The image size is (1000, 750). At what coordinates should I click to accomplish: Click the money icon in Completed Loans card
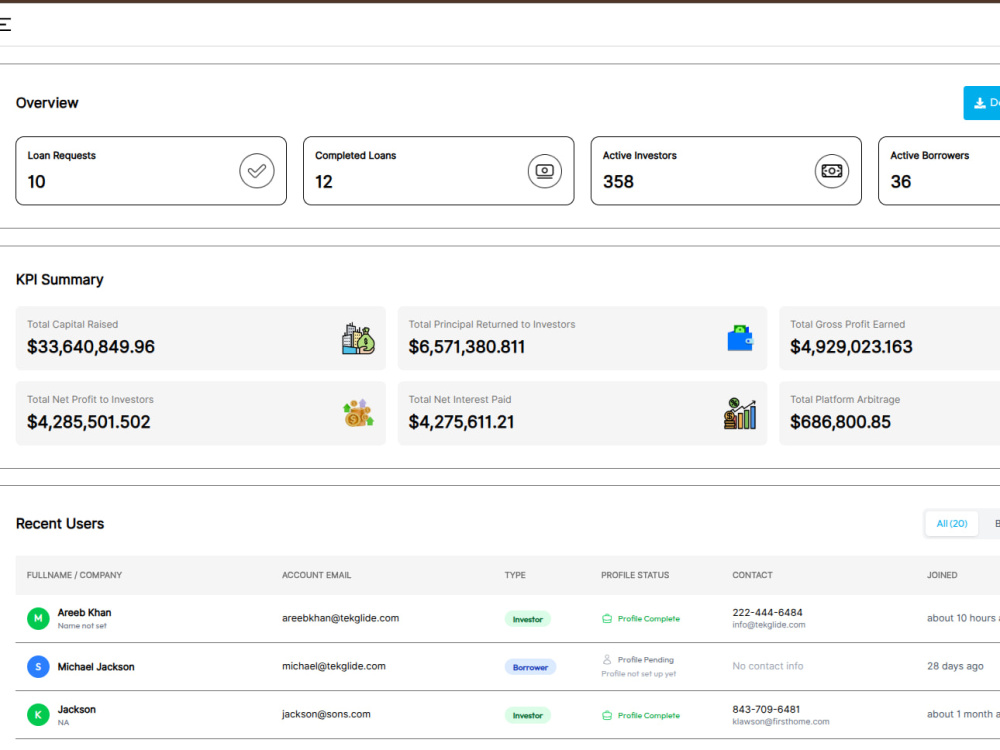(545, 171)
